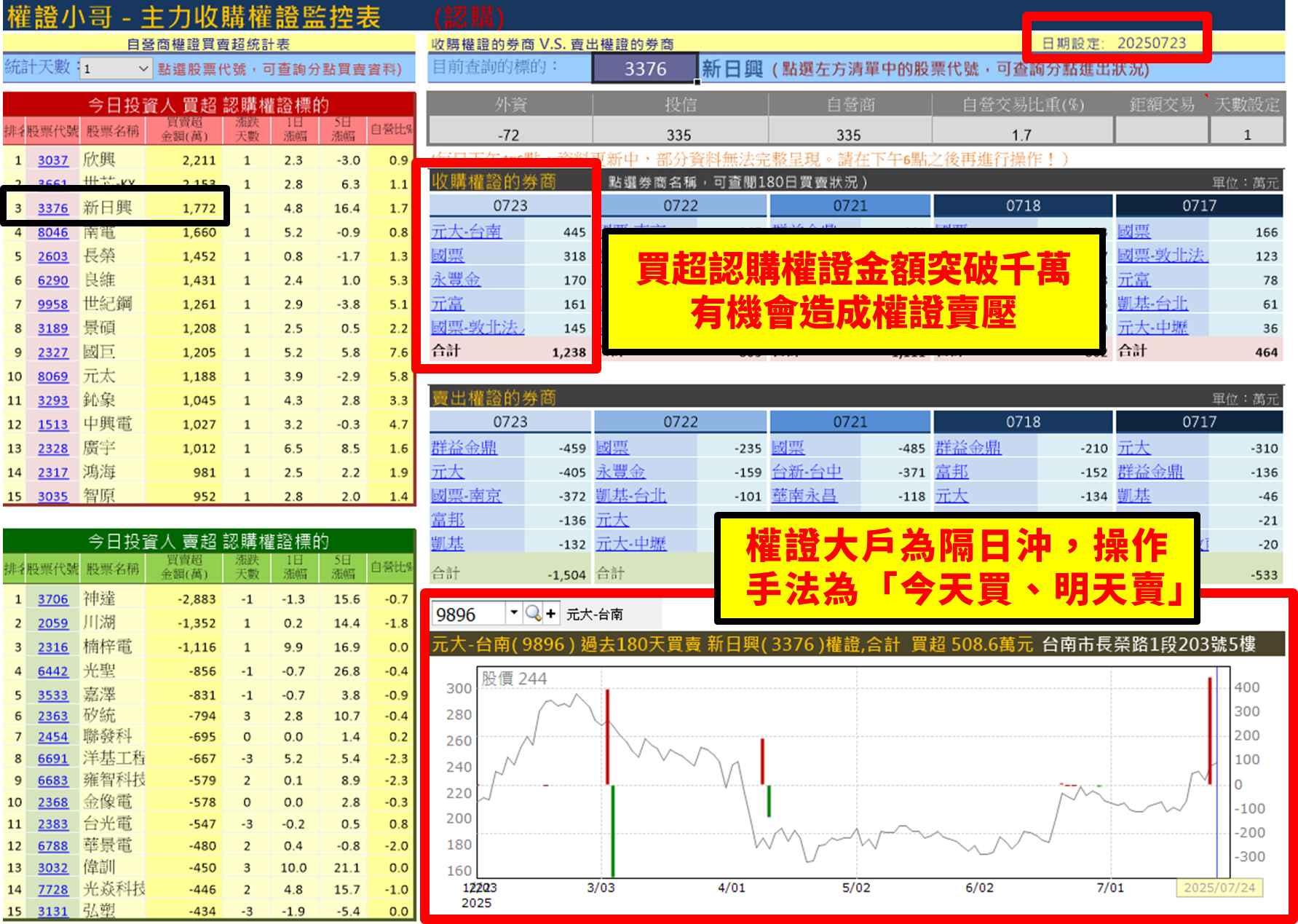Open stock code 9958 世紀鋼
This screenshot has width=1298, height=924.
pyautogui.click(x=53, y=304)
